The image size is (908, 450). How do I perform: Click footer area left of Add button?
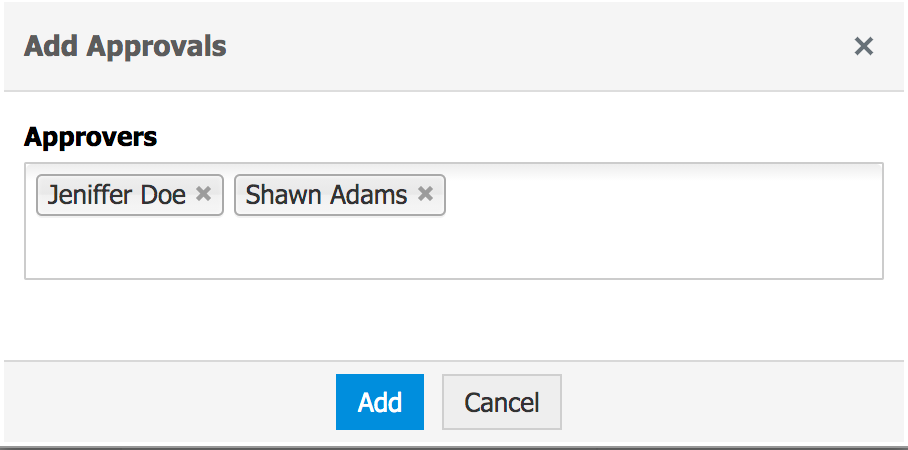170,402
